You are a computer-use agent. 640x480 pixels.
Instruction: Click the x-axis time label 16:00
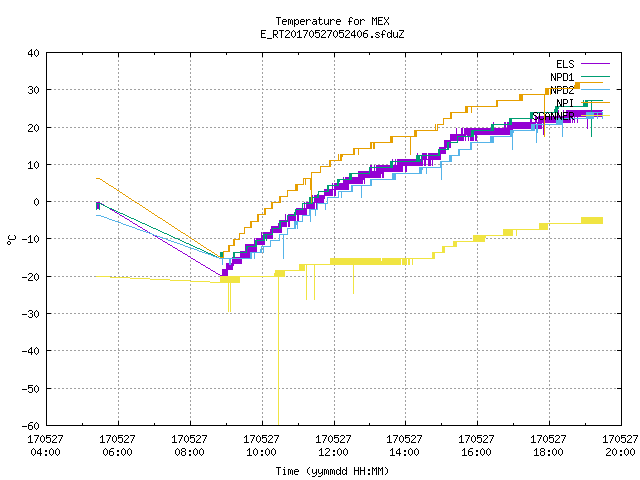click(476, 452)
